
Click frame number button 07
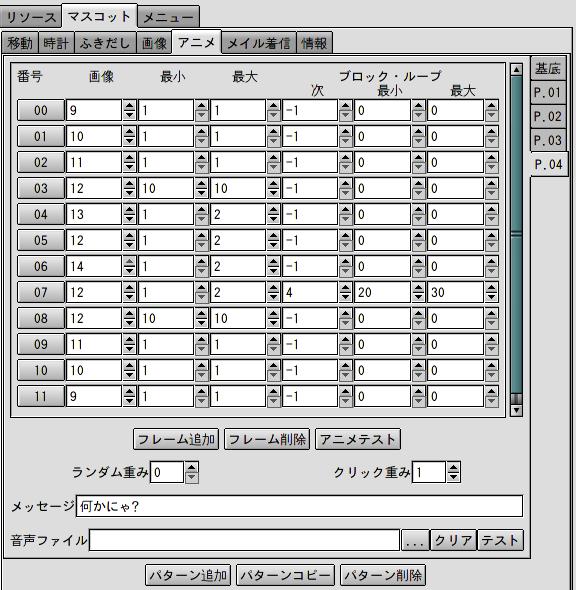41,292
